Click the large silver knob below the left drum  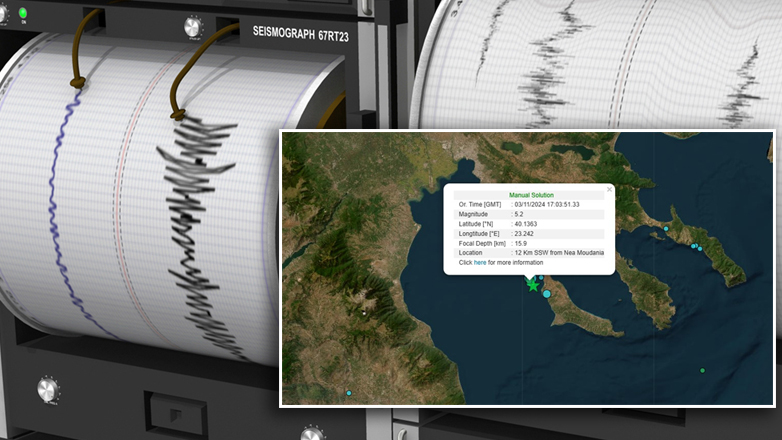pyautogui.click(x=49, y=389)
